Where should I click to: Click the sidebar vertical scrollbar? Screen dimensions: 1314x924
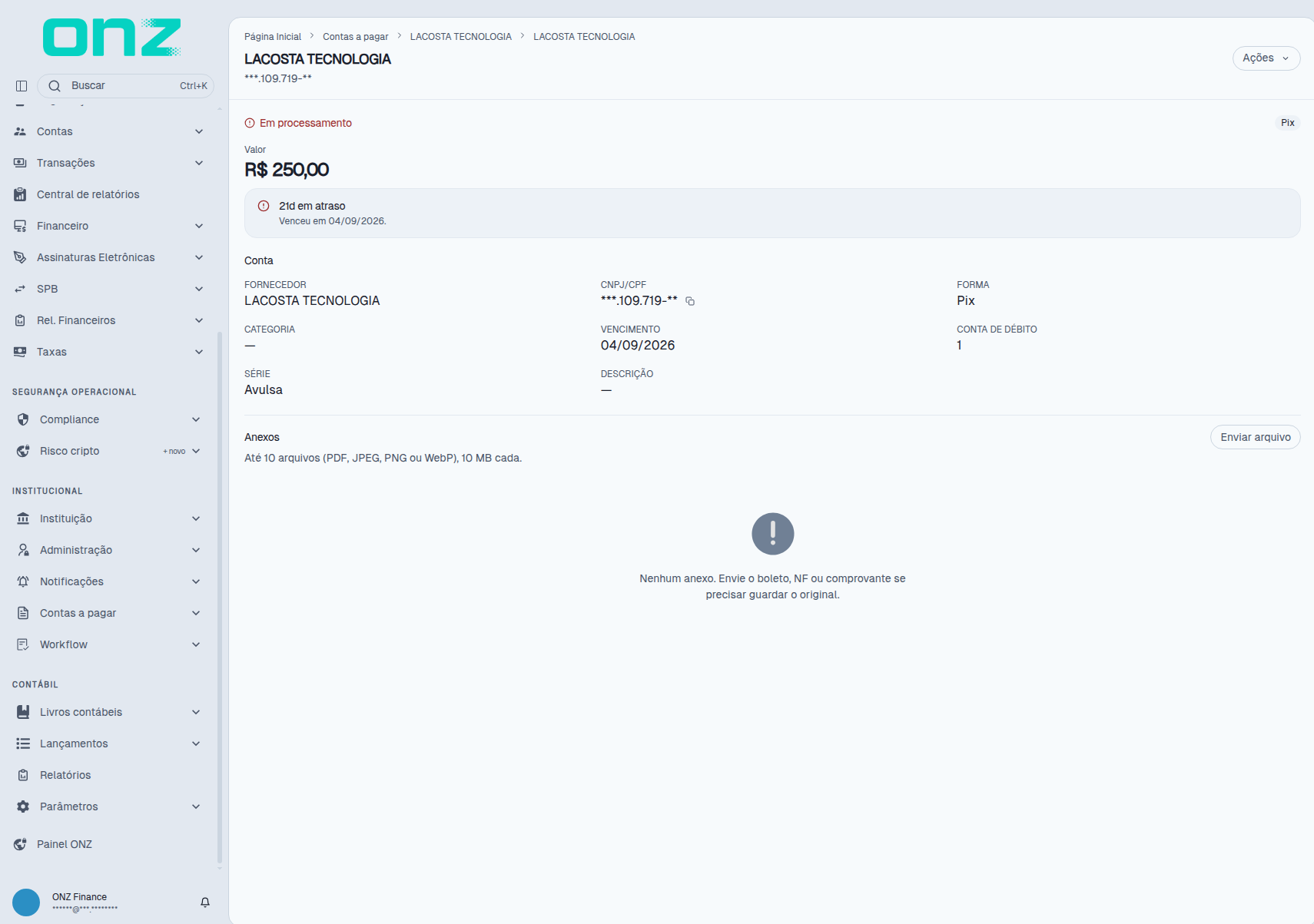click(x=220, y=599)
